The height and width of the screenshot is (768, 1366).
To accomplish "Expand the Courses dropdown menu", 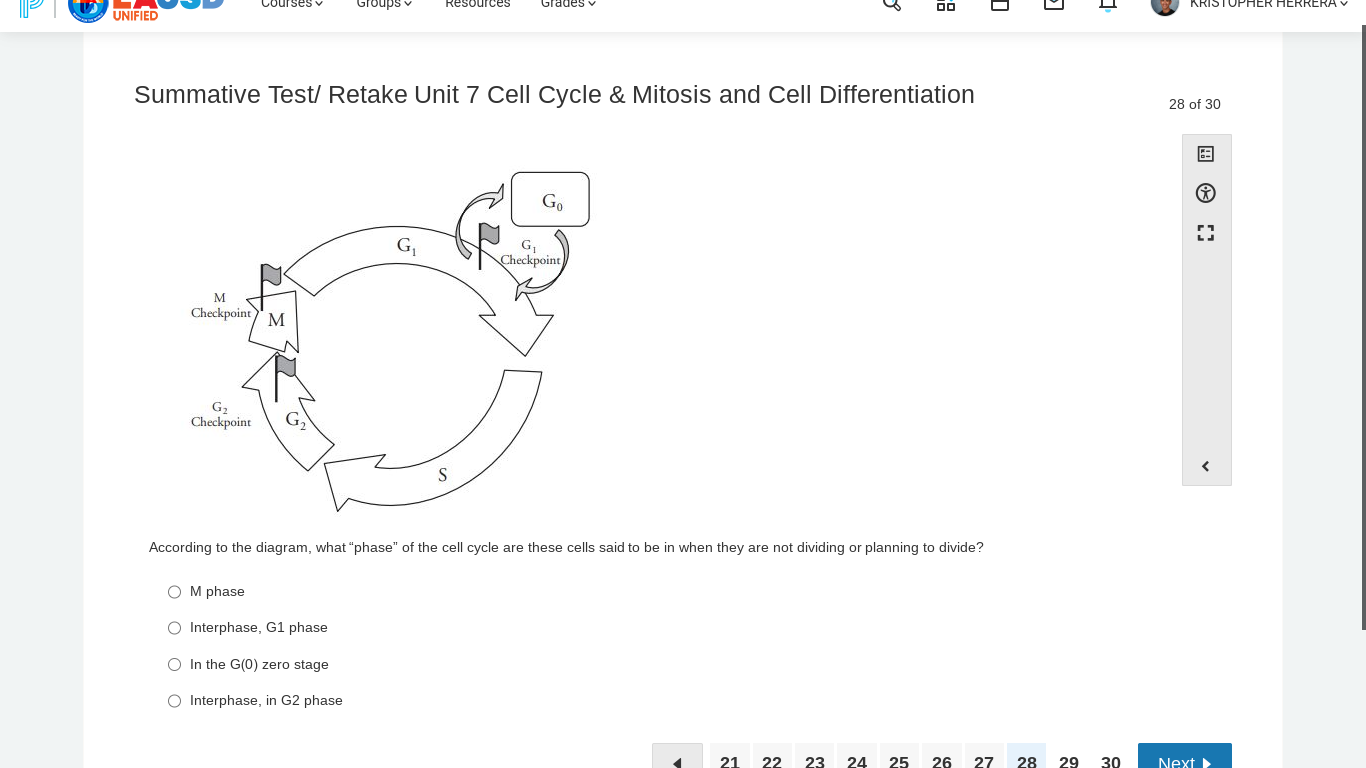I will click(x=292, y=4).
